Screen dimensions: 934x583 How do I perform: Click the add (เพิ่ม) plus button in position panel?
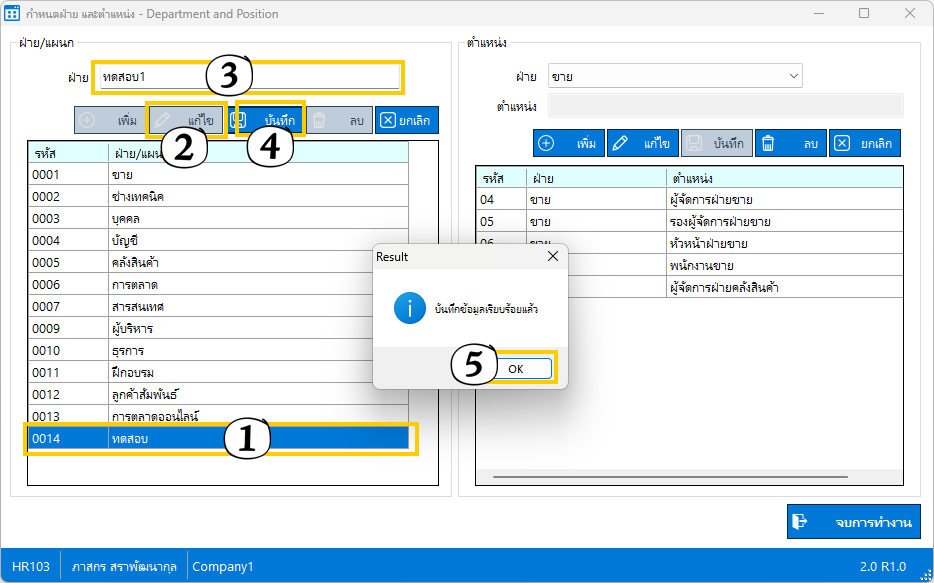click(568, 144)
